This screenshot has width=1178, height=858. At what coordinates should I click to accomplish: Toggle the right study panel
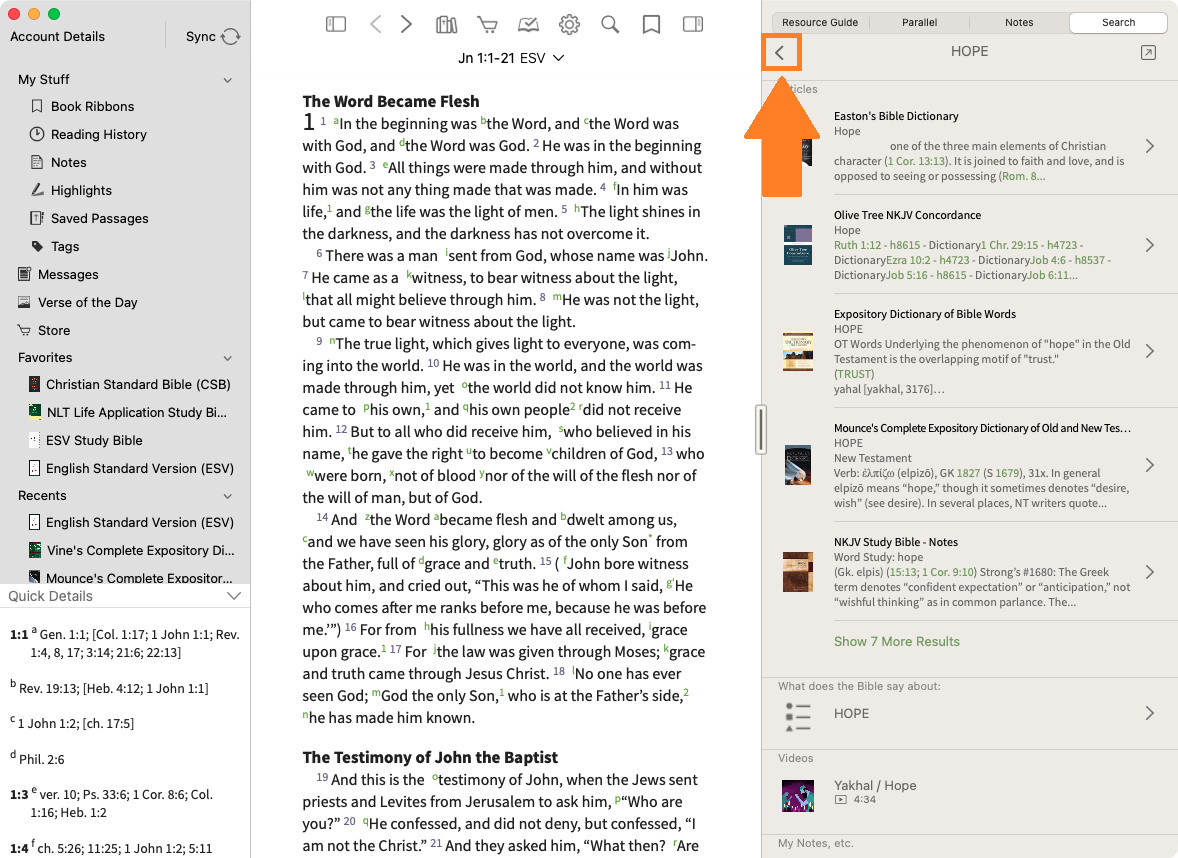692,25
